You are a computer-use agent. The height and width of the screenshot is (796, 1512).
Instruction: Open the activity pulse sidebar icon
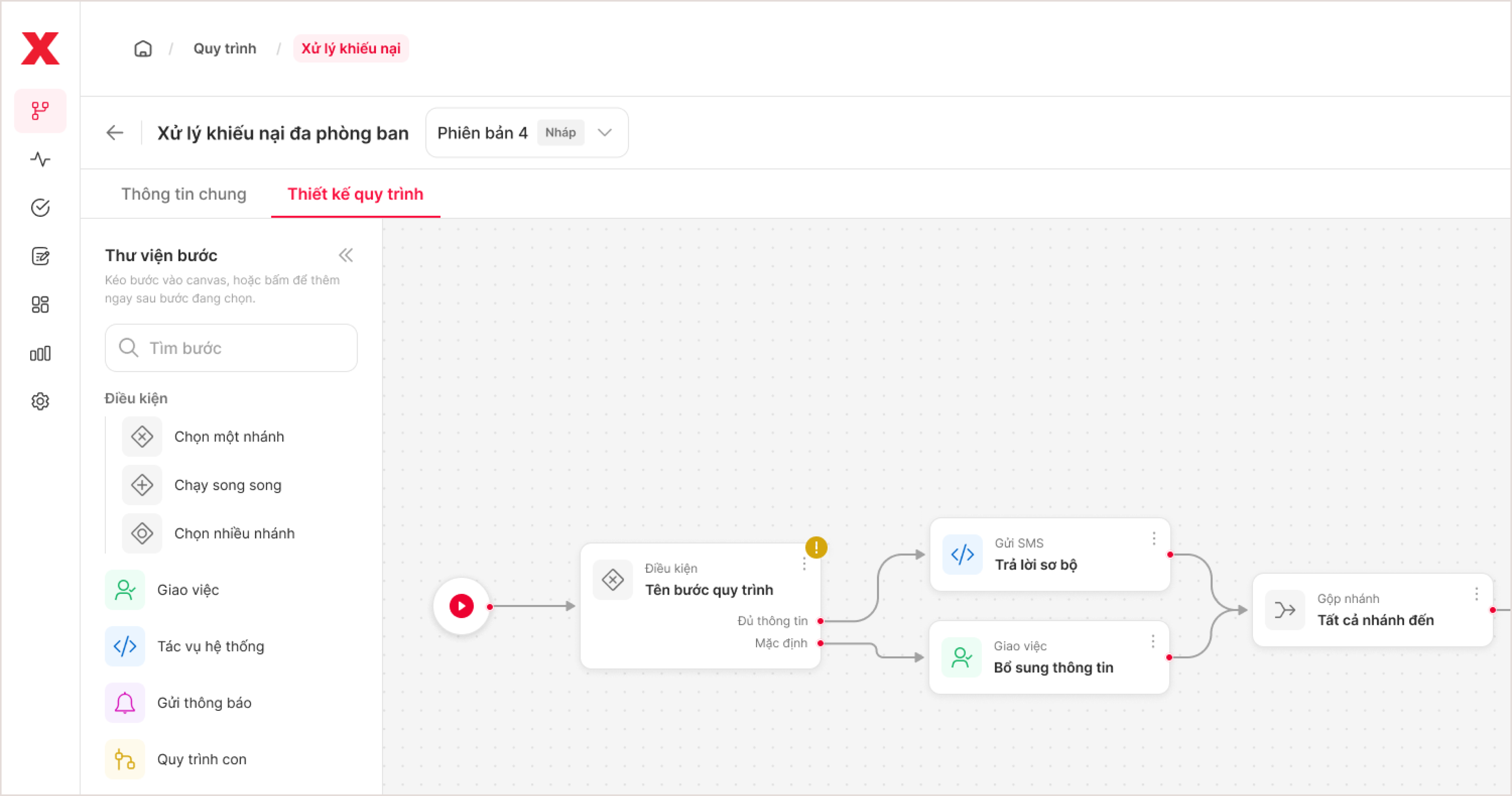(x=40, y=159)
